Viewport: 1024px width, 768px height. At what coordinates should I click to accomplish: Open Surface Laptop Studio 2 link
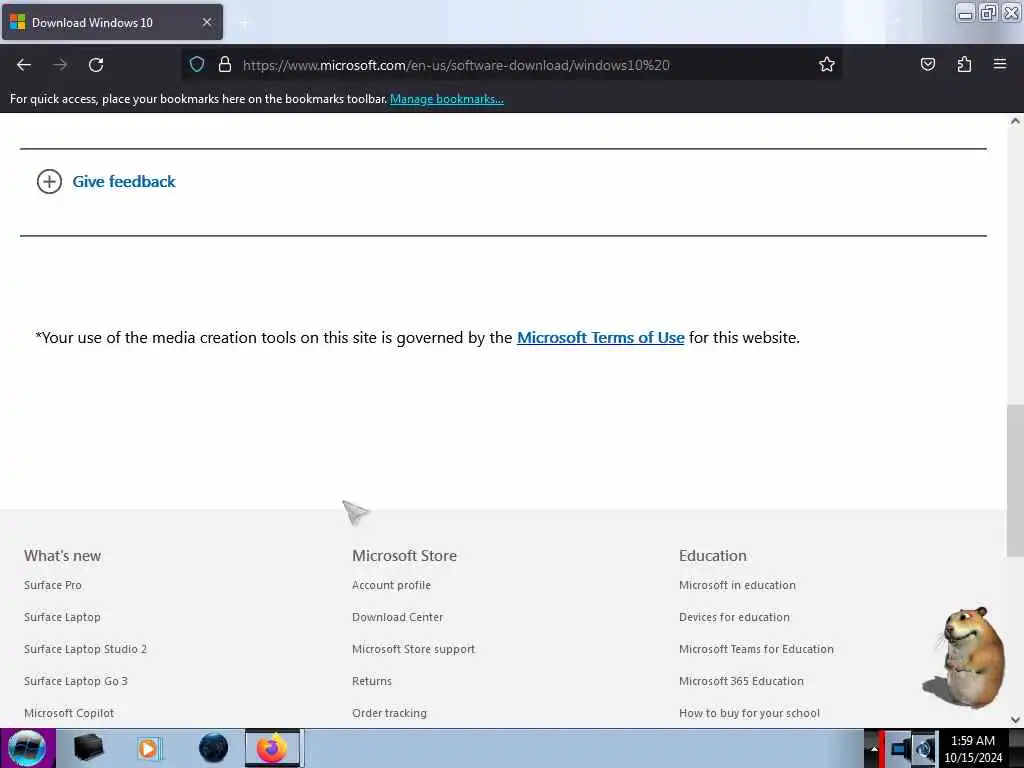click(86, 649)
